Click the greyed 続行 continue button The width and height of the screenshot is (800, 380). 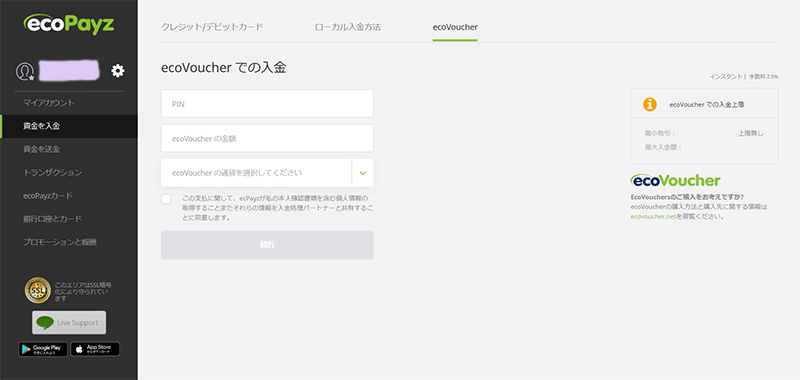(267, 245)
